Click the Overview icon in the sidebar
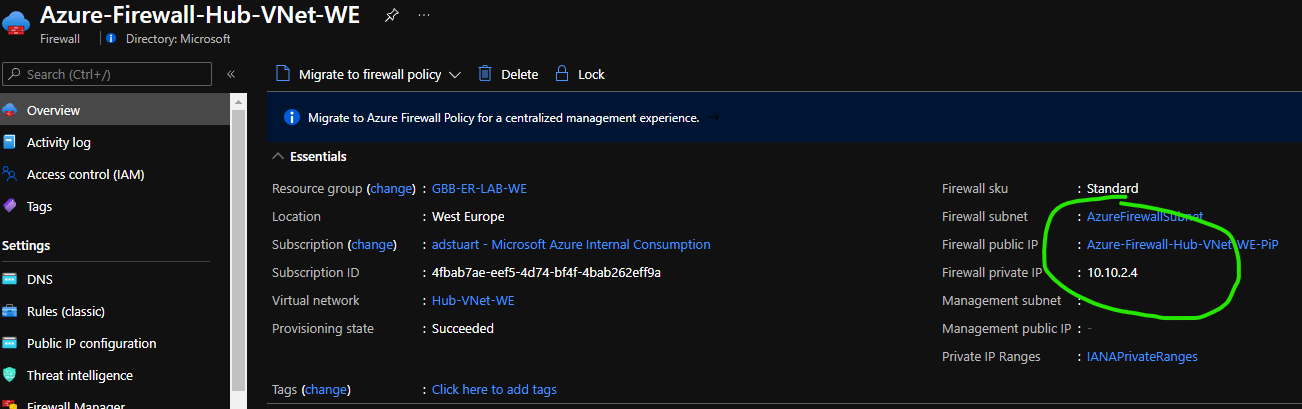This screenshot has height=409, width=1302. (10, 110)
